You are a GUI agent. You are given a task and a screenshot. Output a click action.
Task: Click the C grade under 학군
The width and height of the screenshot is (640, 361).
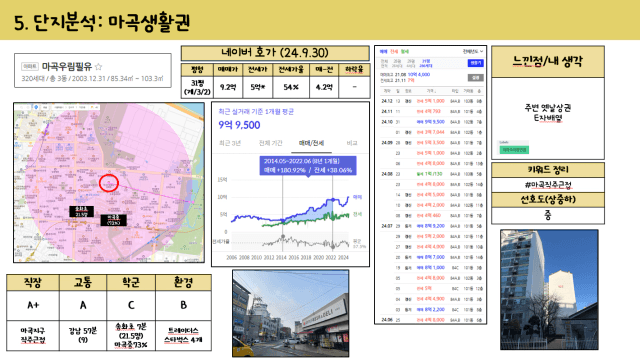(131, 305)
